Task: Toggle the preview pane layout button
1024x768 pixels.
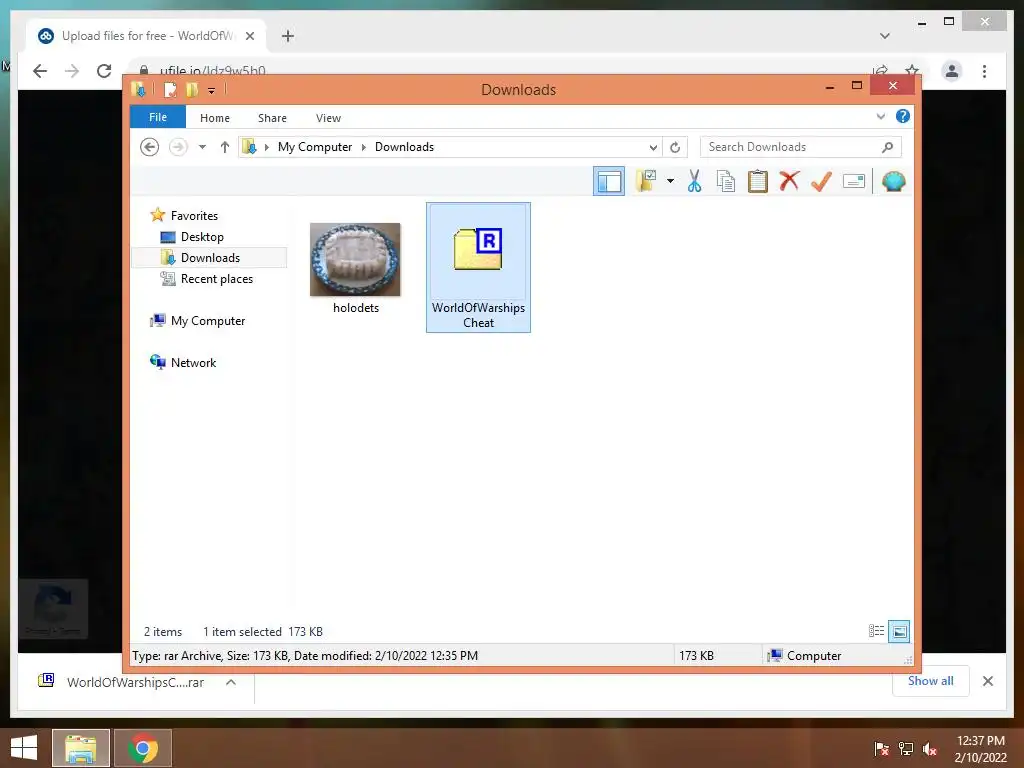Action: 609,182
